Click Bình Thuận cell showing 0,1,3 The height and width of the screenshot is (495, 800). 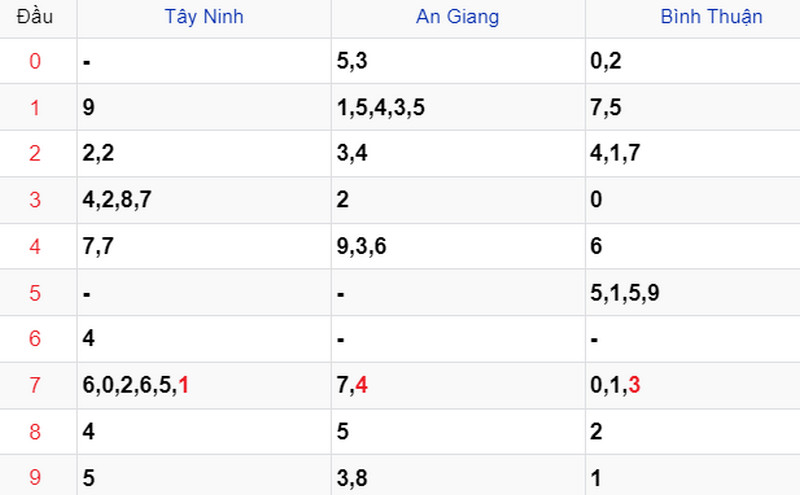(x=693, y=385)
